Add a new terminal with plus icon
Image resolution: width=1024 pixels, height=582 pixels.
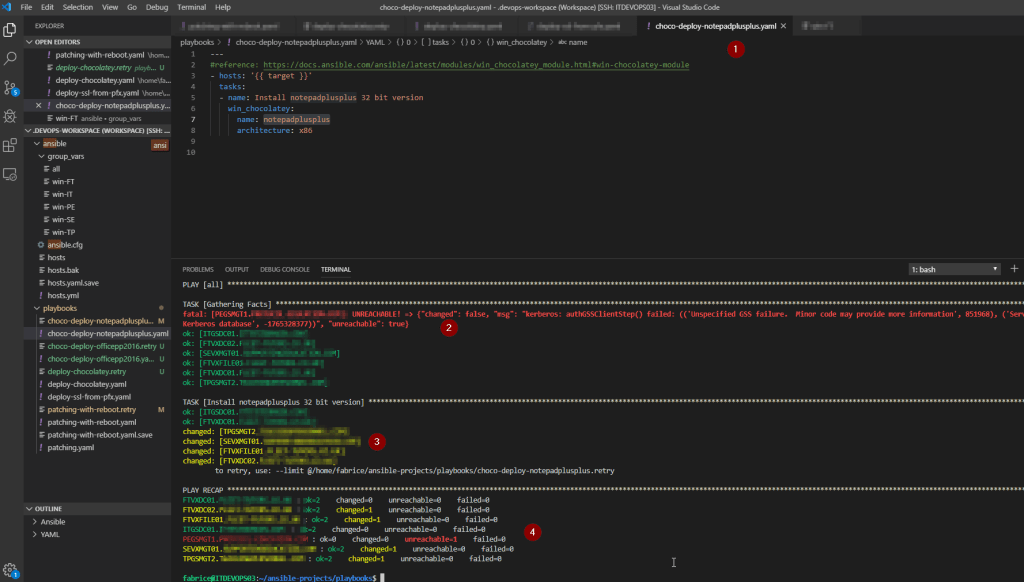pos(1014,269)
